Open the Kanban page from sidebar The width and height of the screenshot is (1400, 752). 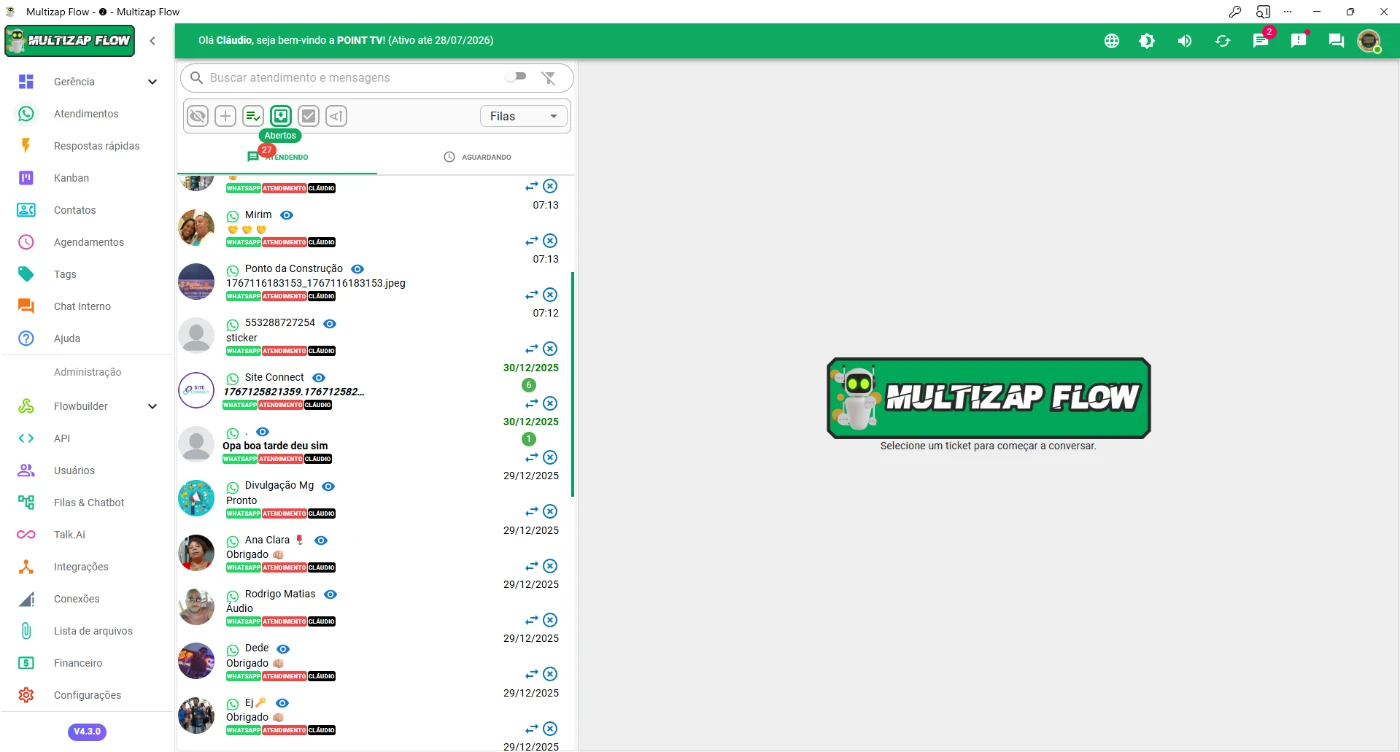(x=71, y=178)
